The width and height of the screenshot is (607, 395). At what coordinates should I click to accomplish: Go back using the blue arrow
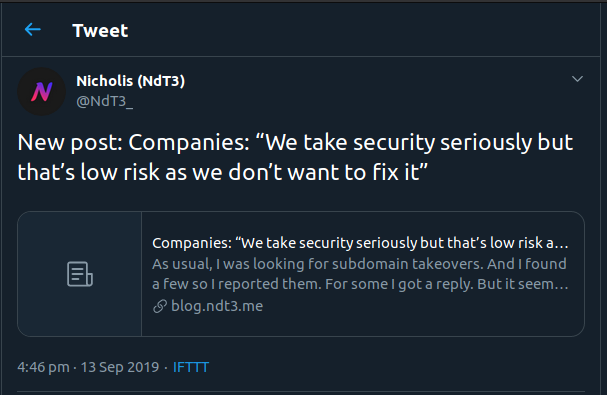(x=33, y=29)
